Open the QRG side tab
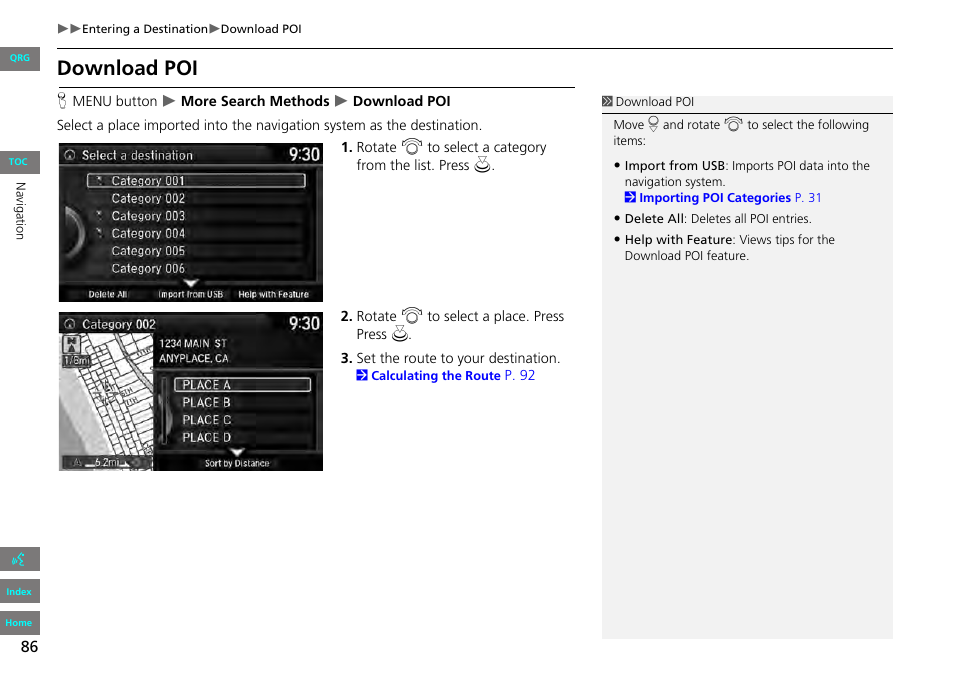The image size is (954, 674). [19, 58]
